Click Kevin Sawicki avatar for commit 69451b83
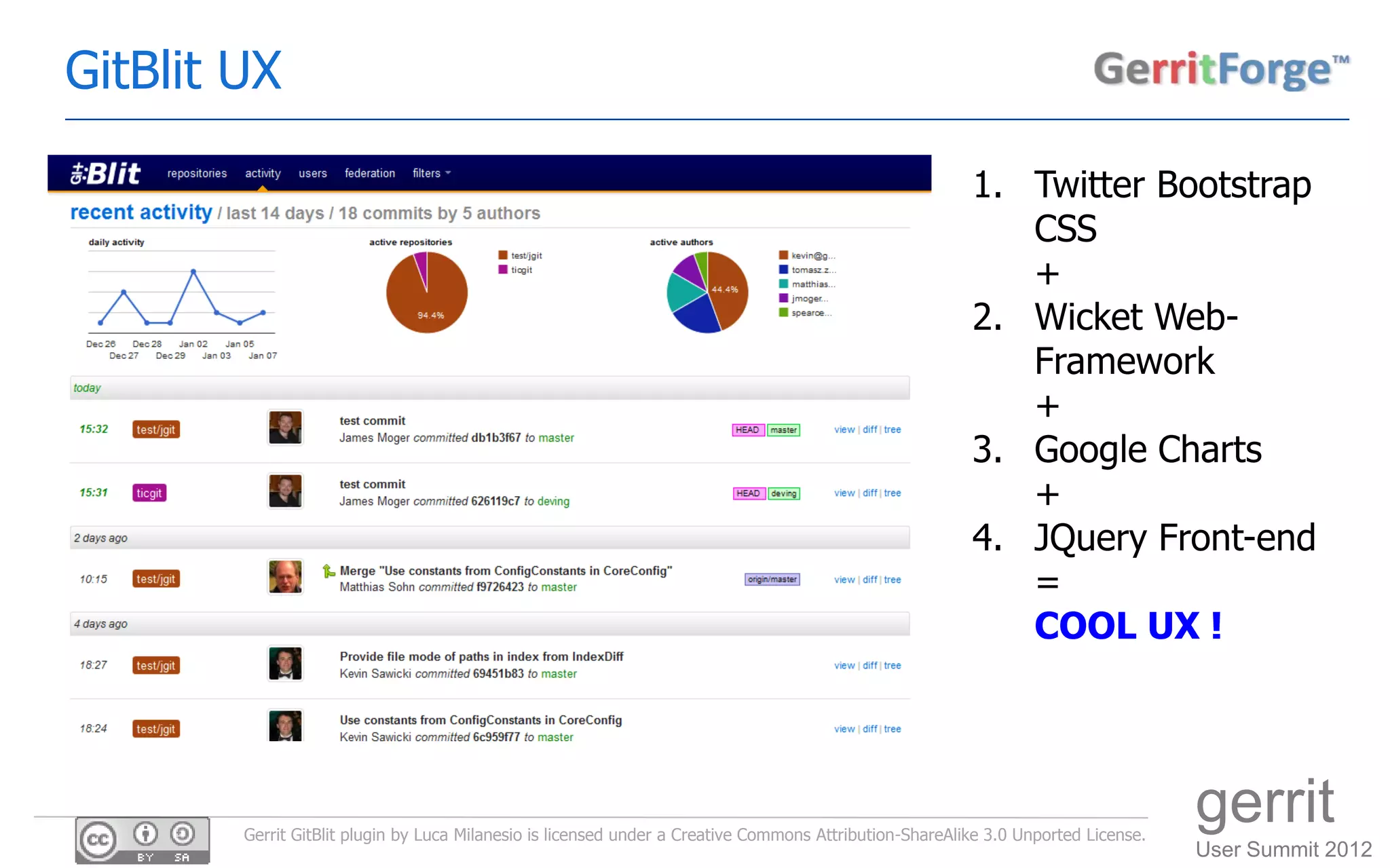This screenshot has width=1390, height=868. 285,664
